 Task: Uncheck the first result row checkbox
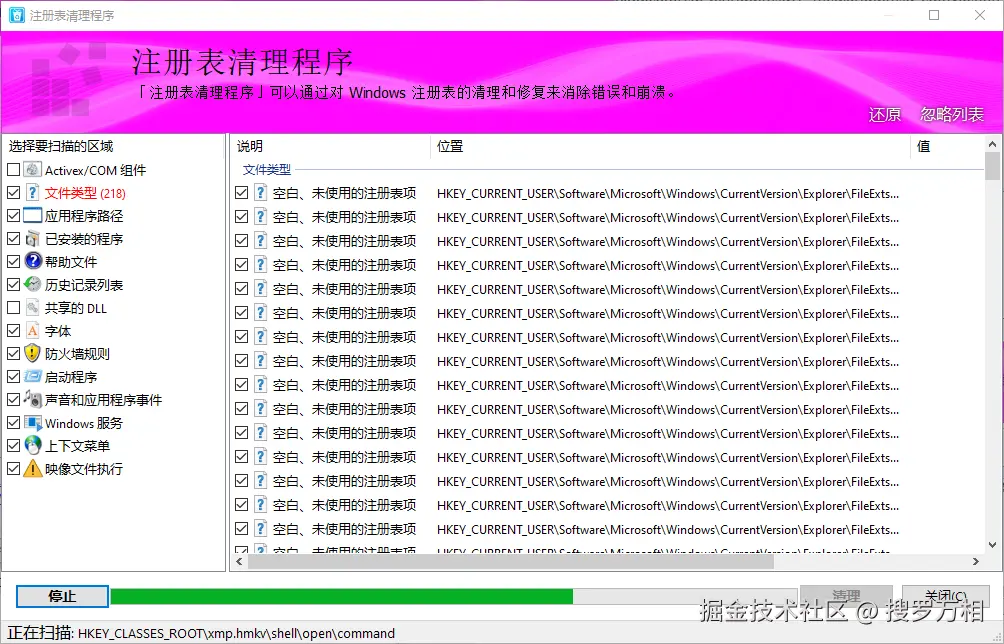(241, 193)
